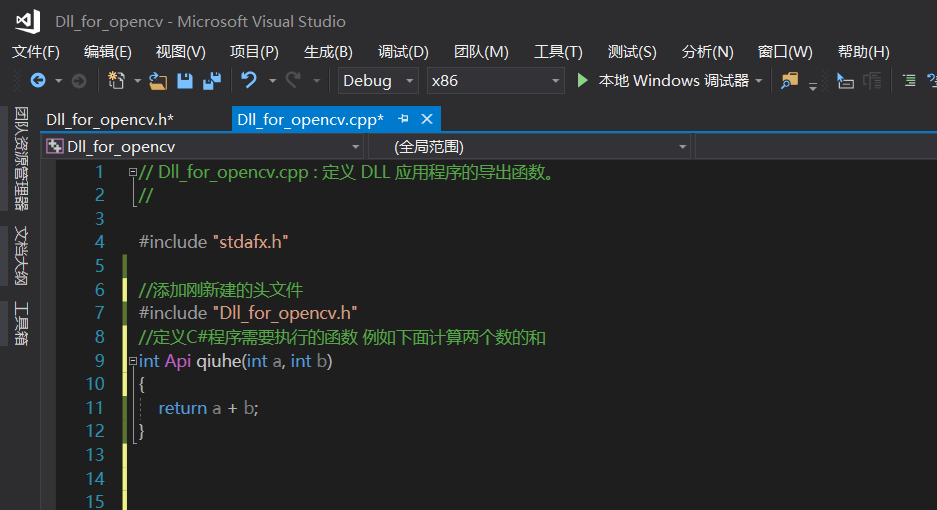Open dropdown next to Navigate Backward
This screenshot has width=937, height=510.
[58, 81]
